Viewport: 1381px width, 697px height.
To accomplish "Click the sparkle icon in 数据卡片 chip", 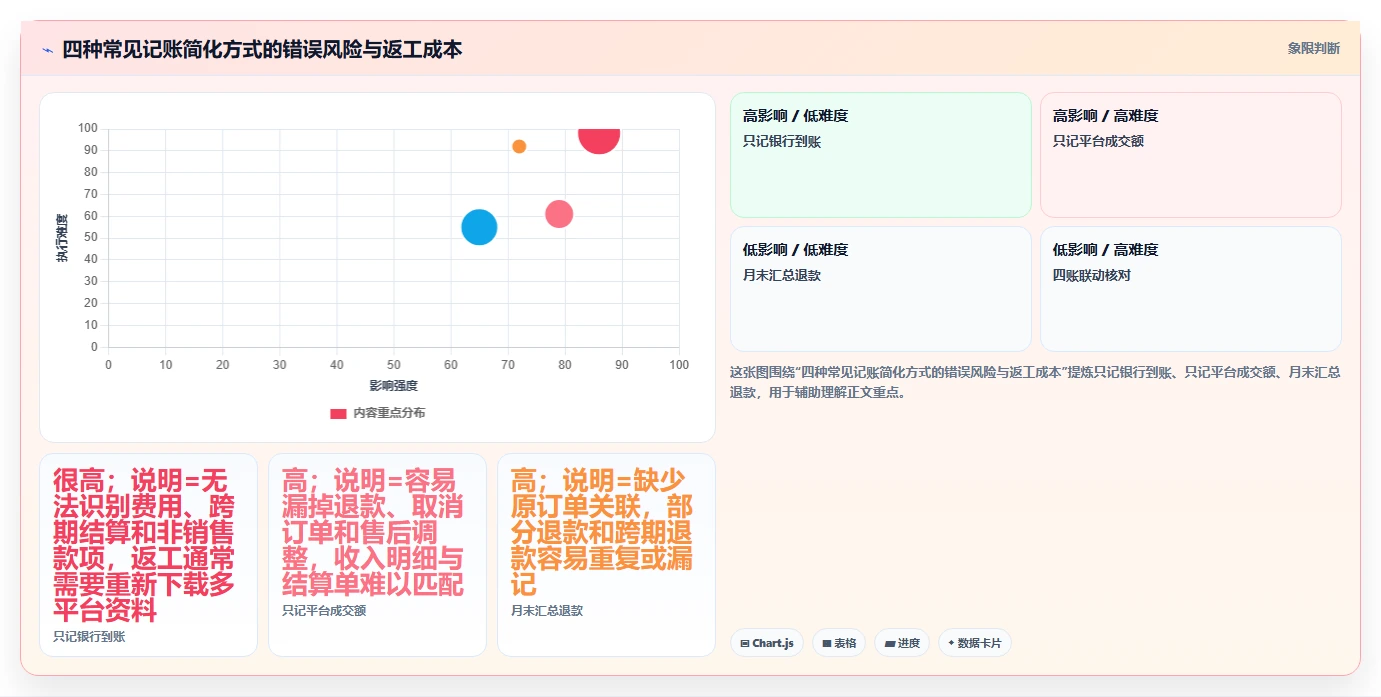I will 952,644.
